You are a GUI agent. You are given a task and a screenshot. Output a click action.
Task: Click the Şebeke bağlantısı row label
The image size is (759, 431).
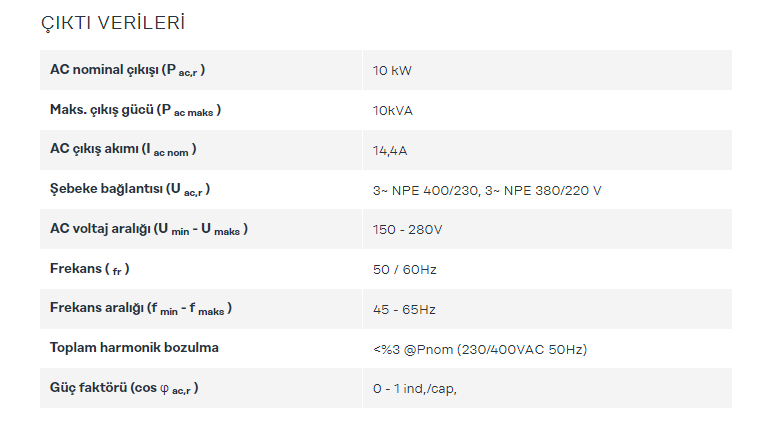[130, 189]
